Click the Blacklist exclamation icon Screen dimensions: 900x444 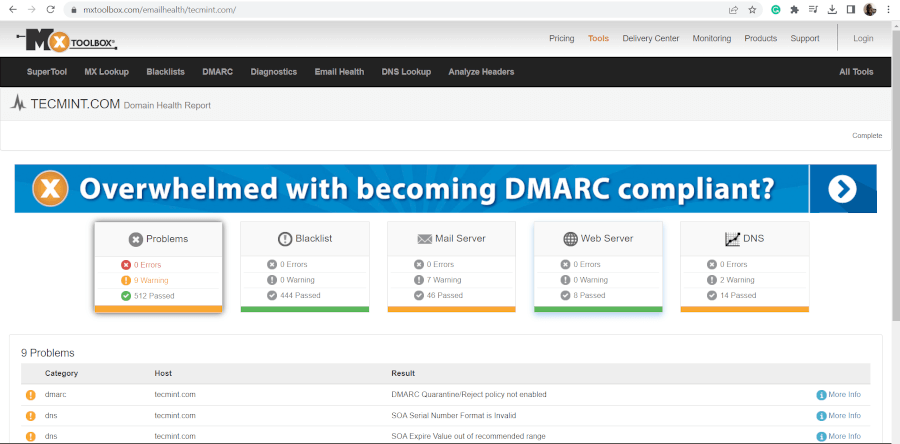click(285, 239)
